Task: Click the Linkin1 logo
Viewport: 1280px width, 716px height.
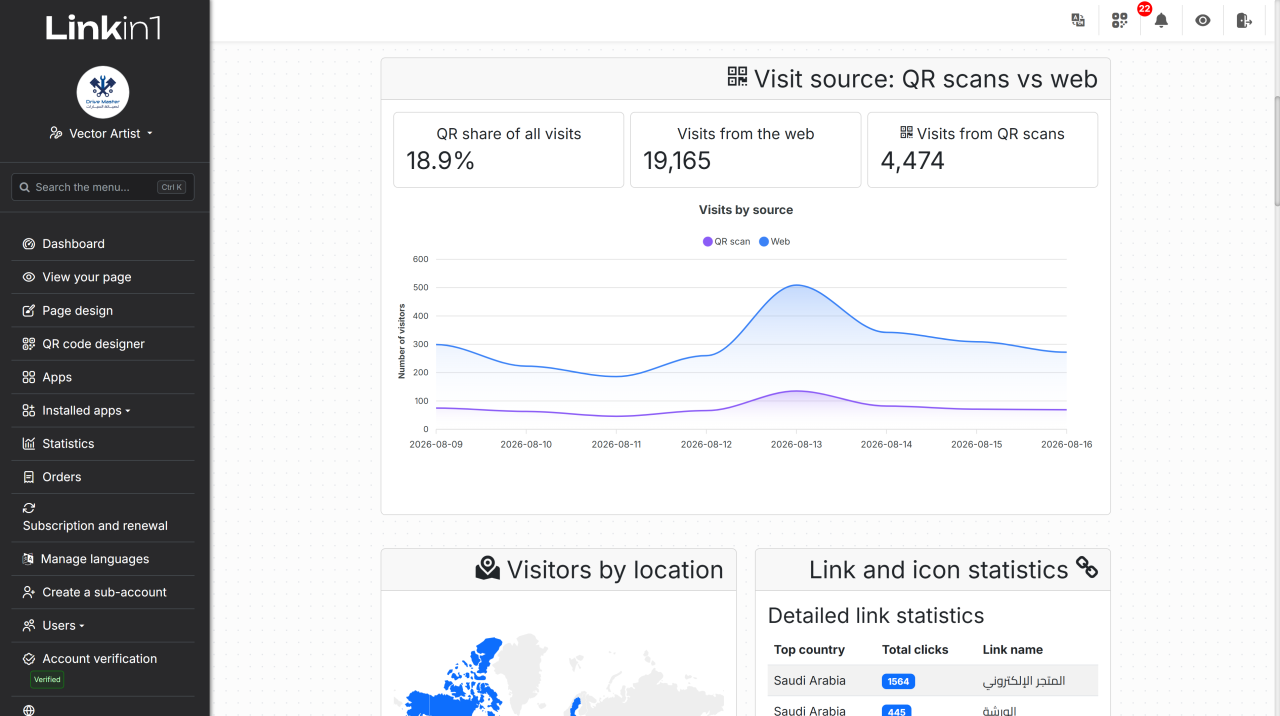Action: coord(103,28)
